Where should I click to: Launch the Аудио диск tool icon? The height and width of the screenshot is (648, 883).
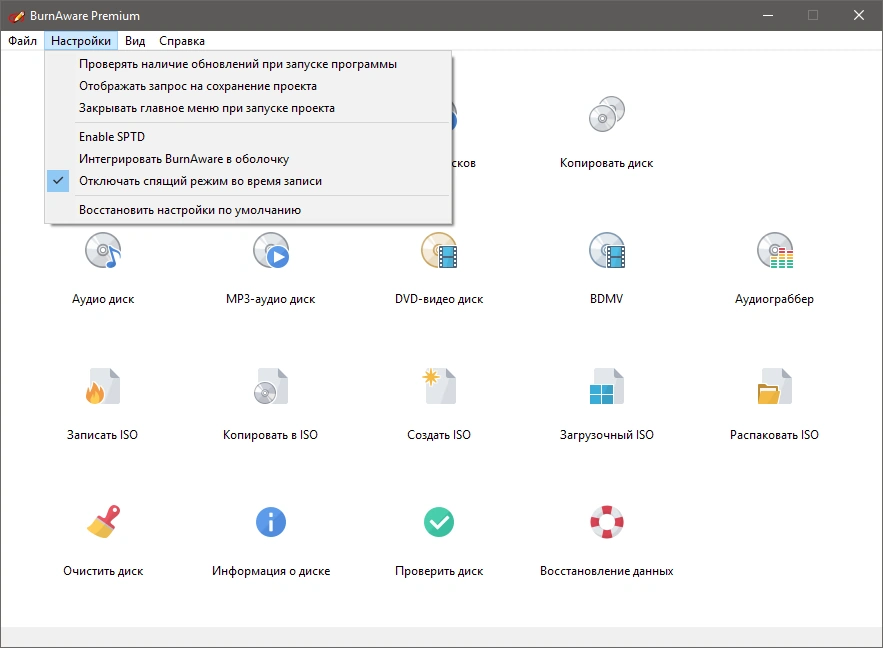[103, 251]
